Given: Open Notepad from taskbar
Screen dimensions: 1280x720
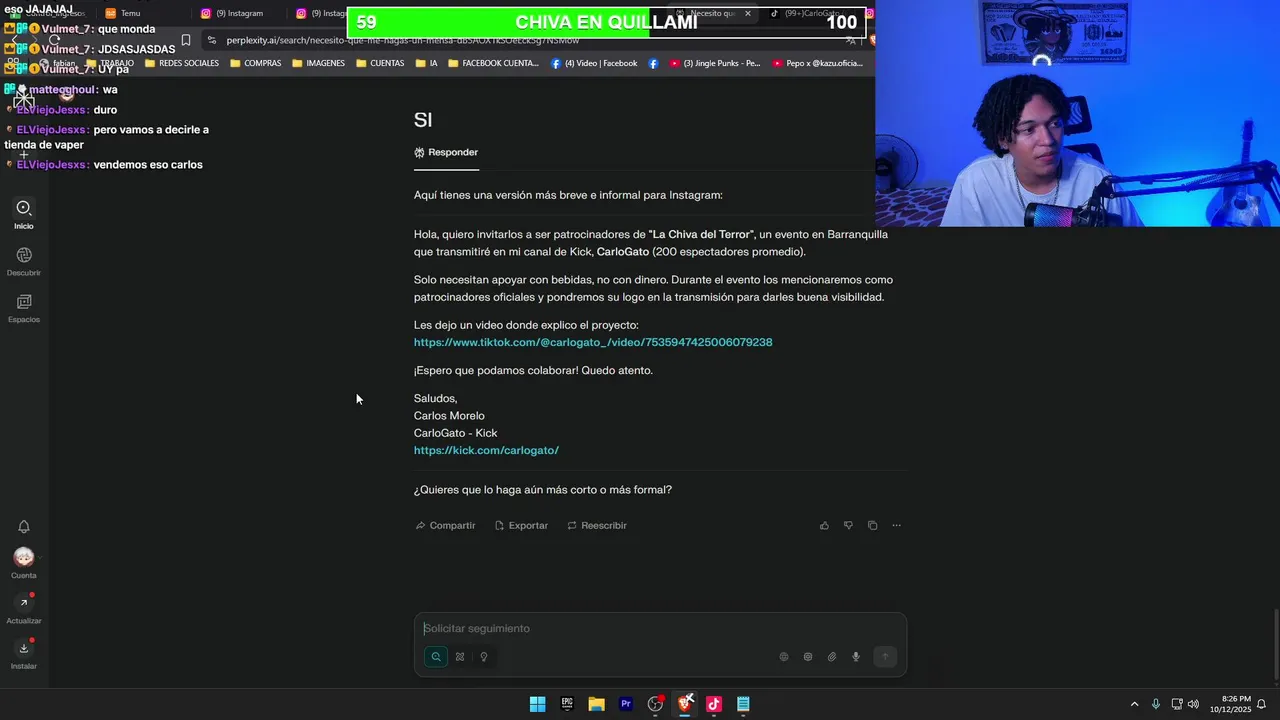Looking at the screenshot, I should 743,704.
